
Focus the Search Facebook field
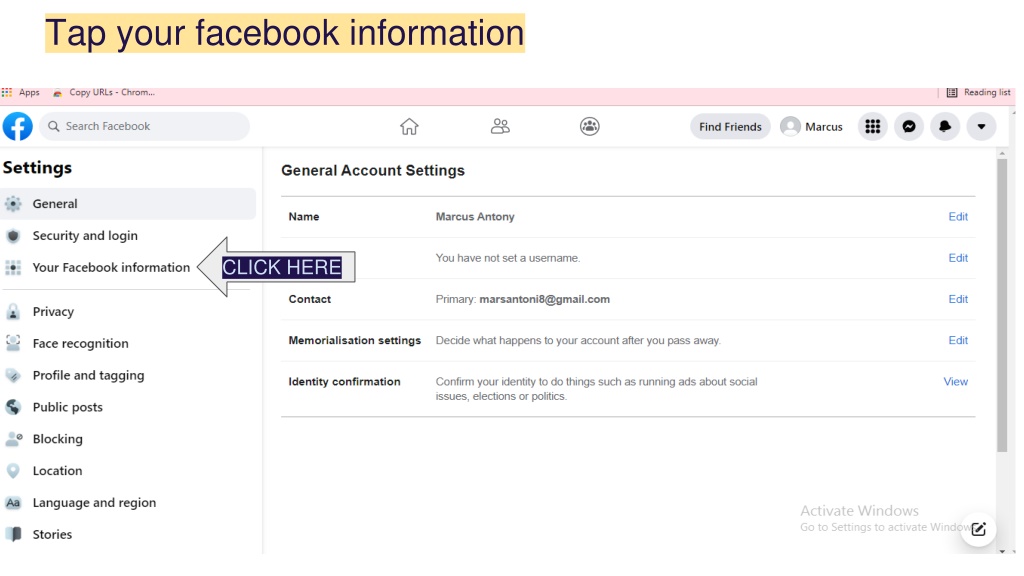click(x=144, y=126)
